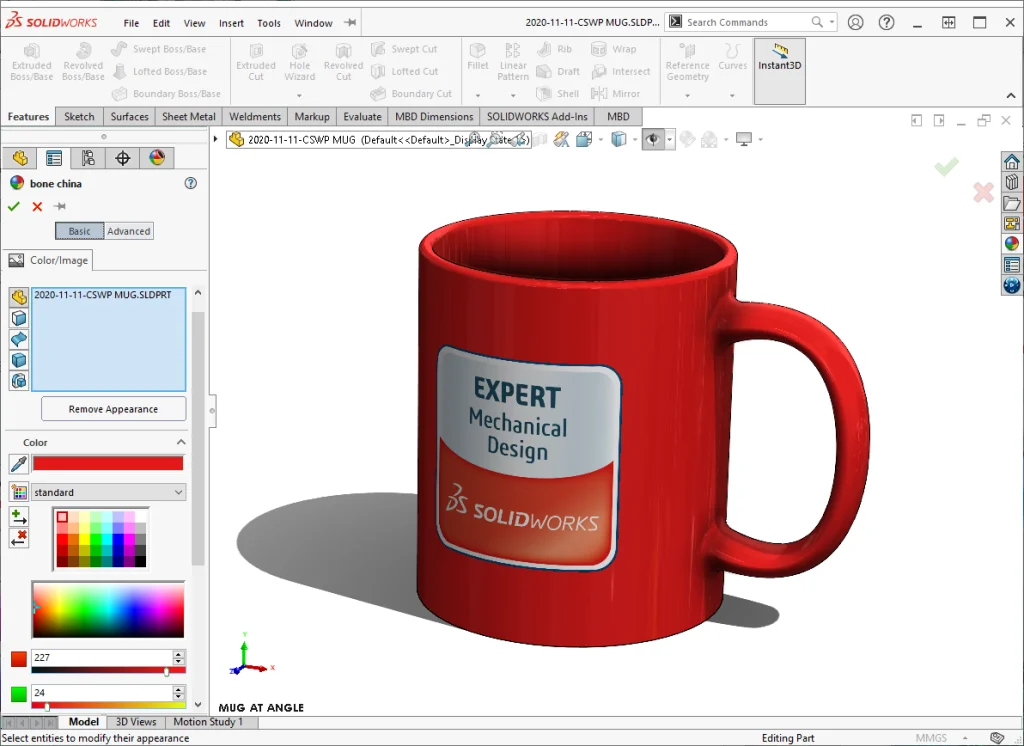Click the appearance help question icon
The height and width of the screenshot is (746, 1024).
coord(191,184)
